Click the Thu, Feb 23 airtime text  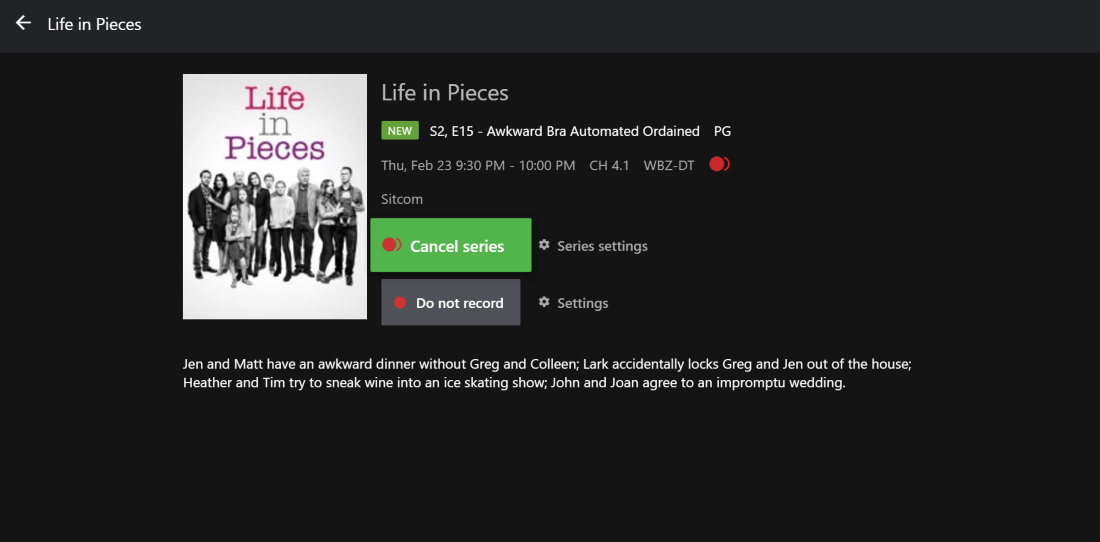point(478,165)
